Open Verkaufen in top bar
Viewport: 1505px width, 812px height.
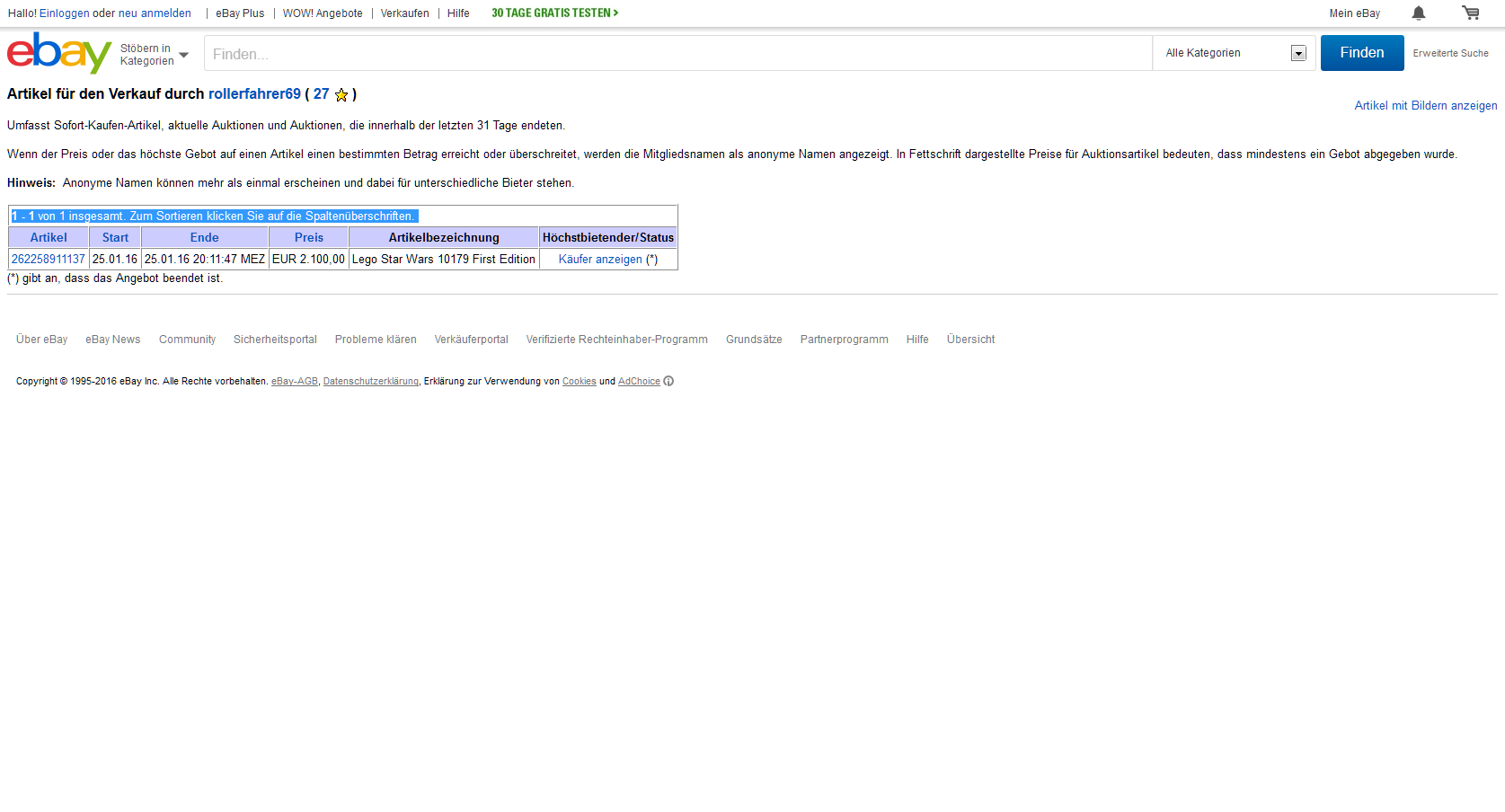404,13
